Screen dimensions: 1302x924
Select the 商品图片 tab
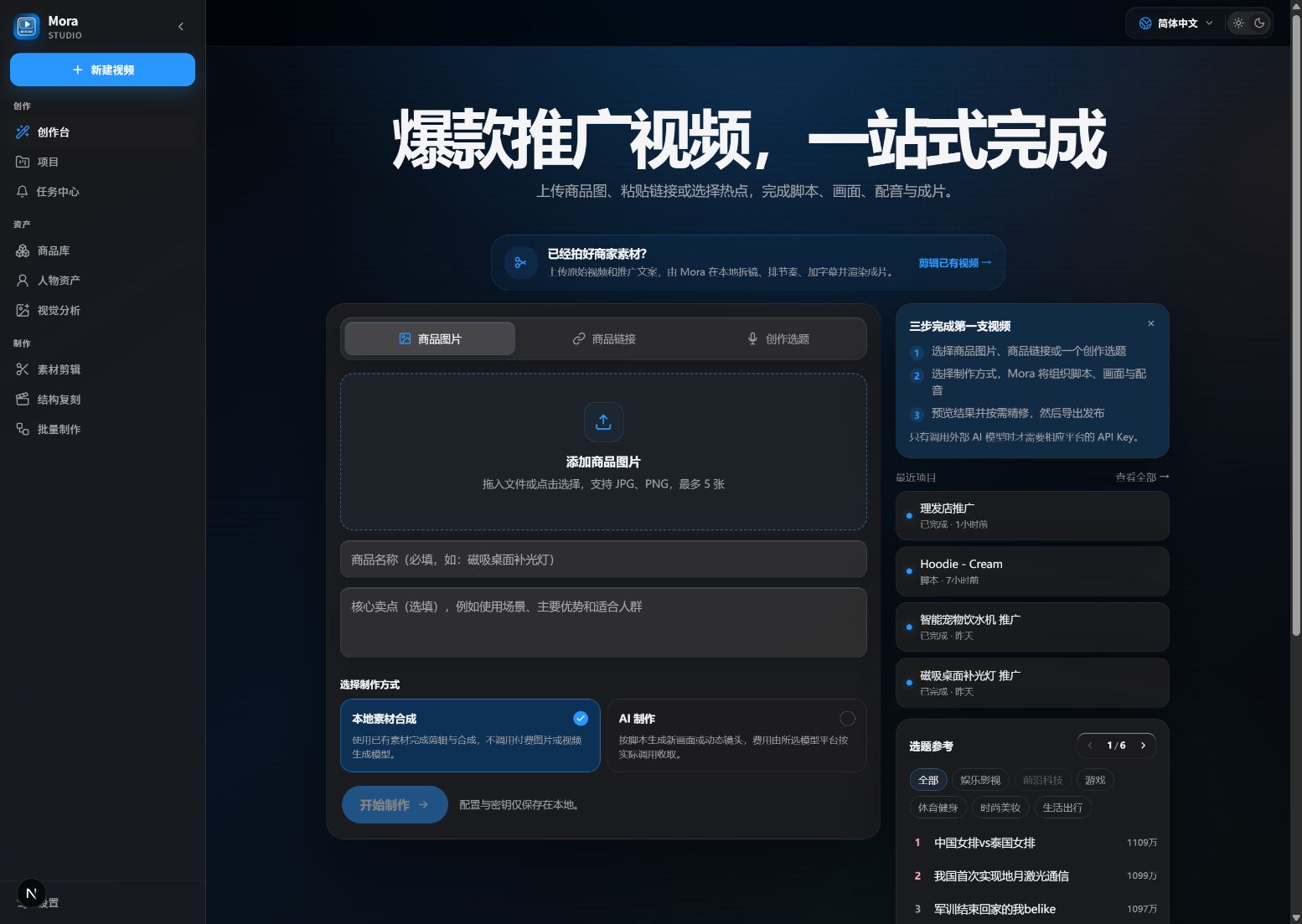click(430, 338)
